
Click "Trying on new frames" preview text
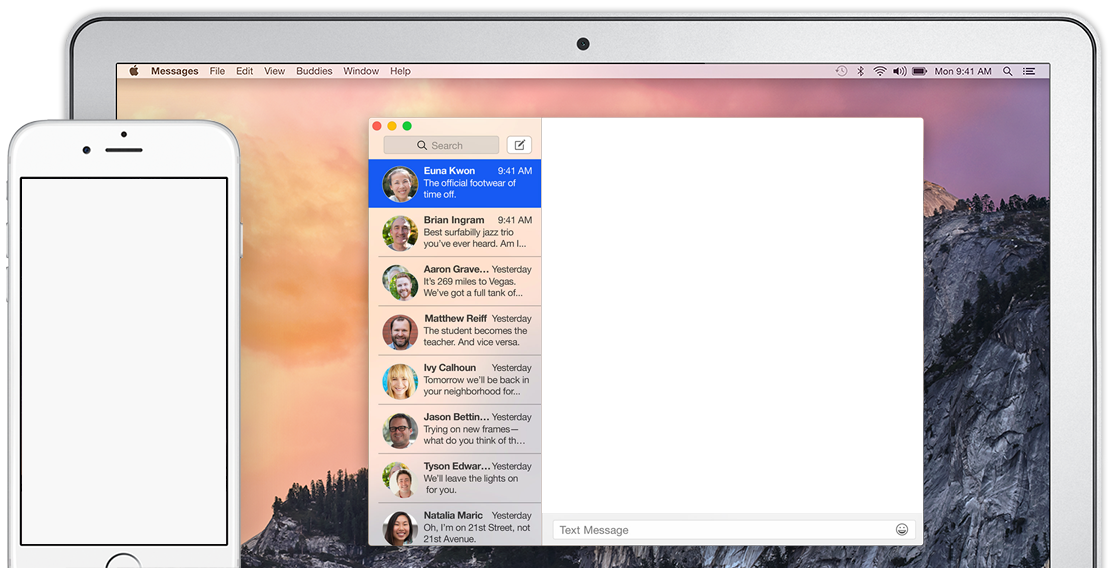(475, 435)
